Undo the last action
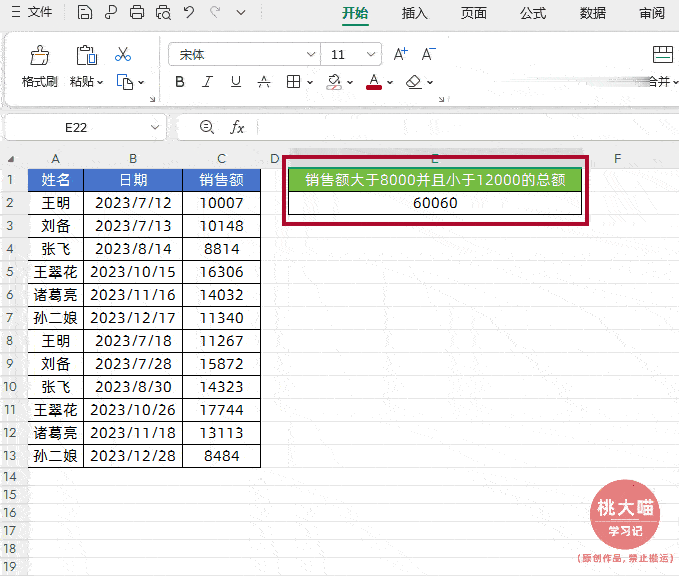The height and width of the screenshot is (576, 679). click(189, 12)
